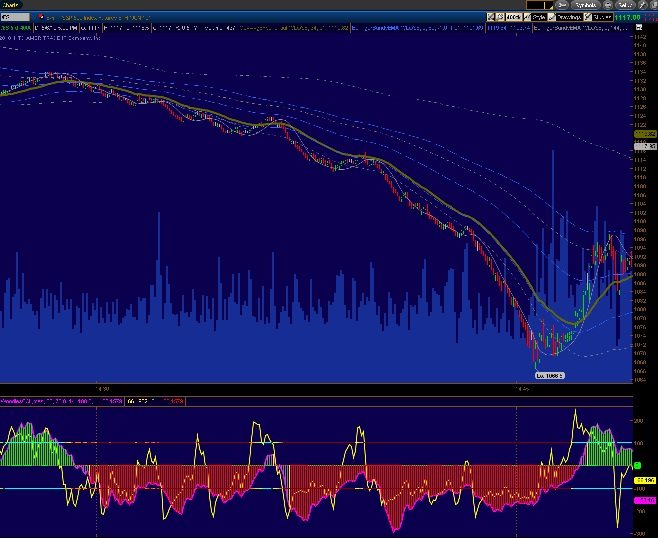Image resolution: width=658 pixels, height=538 pixels.
Task: Open the Drawings menu
Action: point(569,17)
